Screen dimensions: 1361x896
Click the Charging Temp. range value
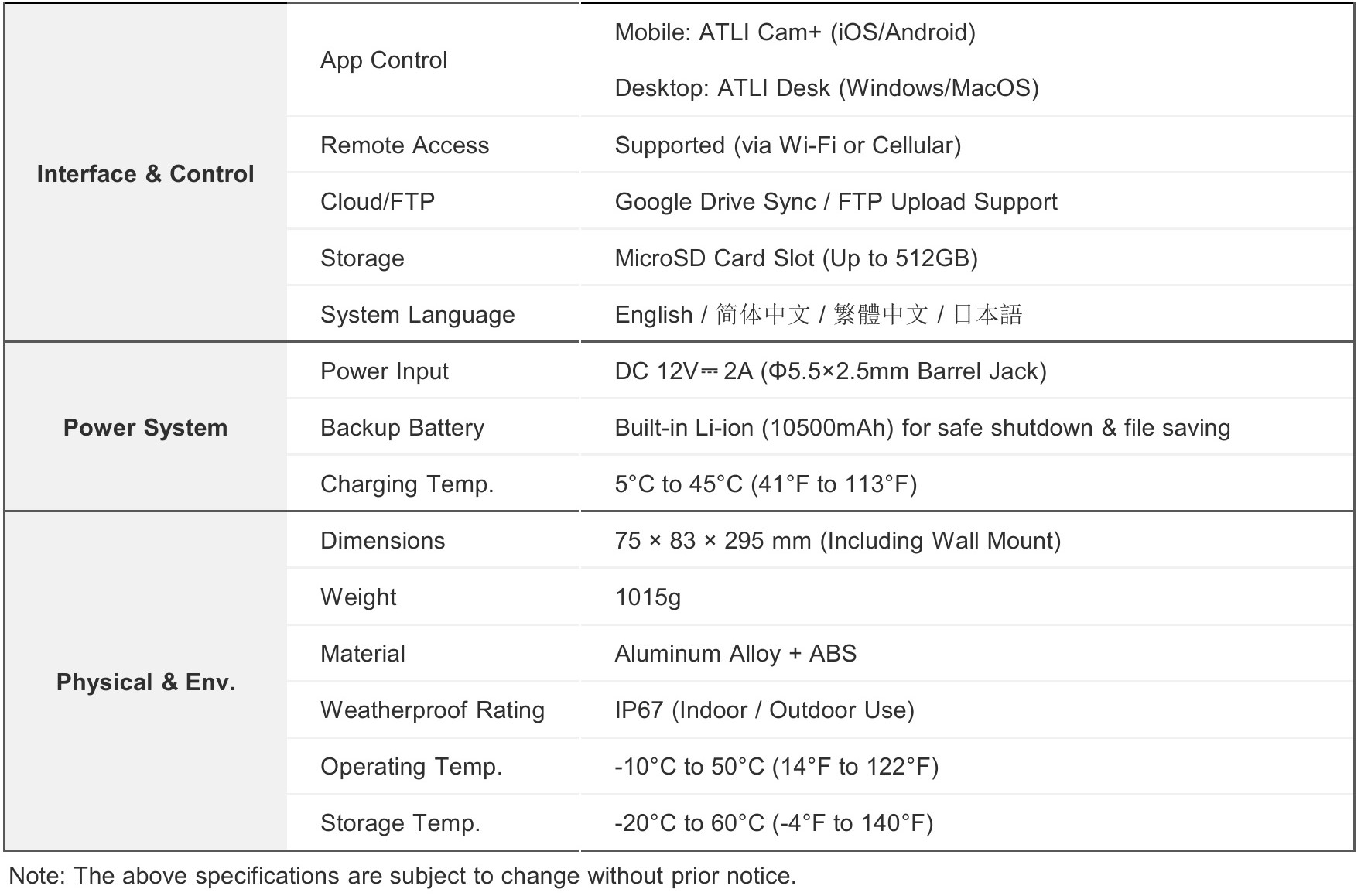[x=766, y=484]
